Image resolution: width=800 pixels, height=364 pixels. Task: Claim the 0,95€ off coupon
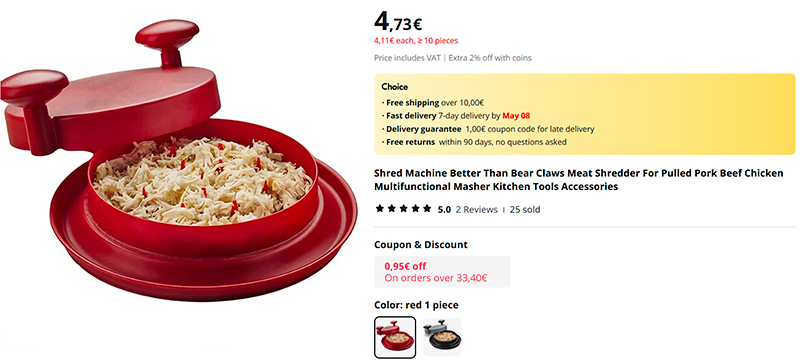point(442,272)
